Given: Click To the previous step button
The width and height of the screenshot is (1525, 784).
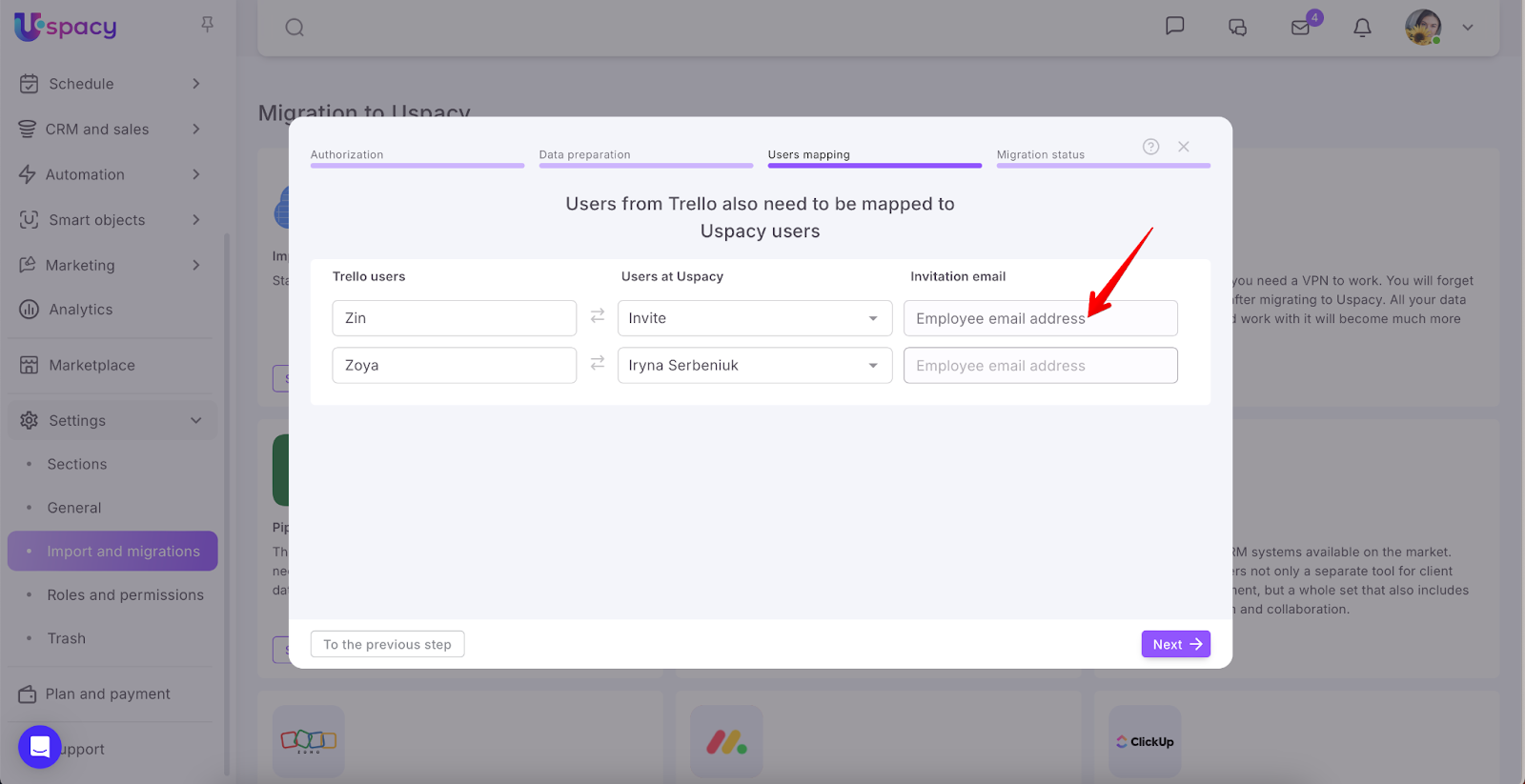Looking at the screenshot, I should click(387, 645).
